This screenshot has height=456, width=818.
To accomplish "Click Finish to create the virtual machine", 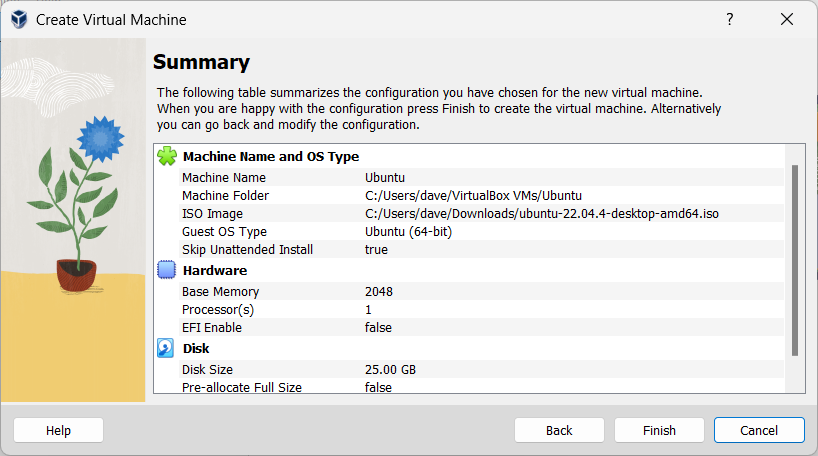I will [659, 430].
